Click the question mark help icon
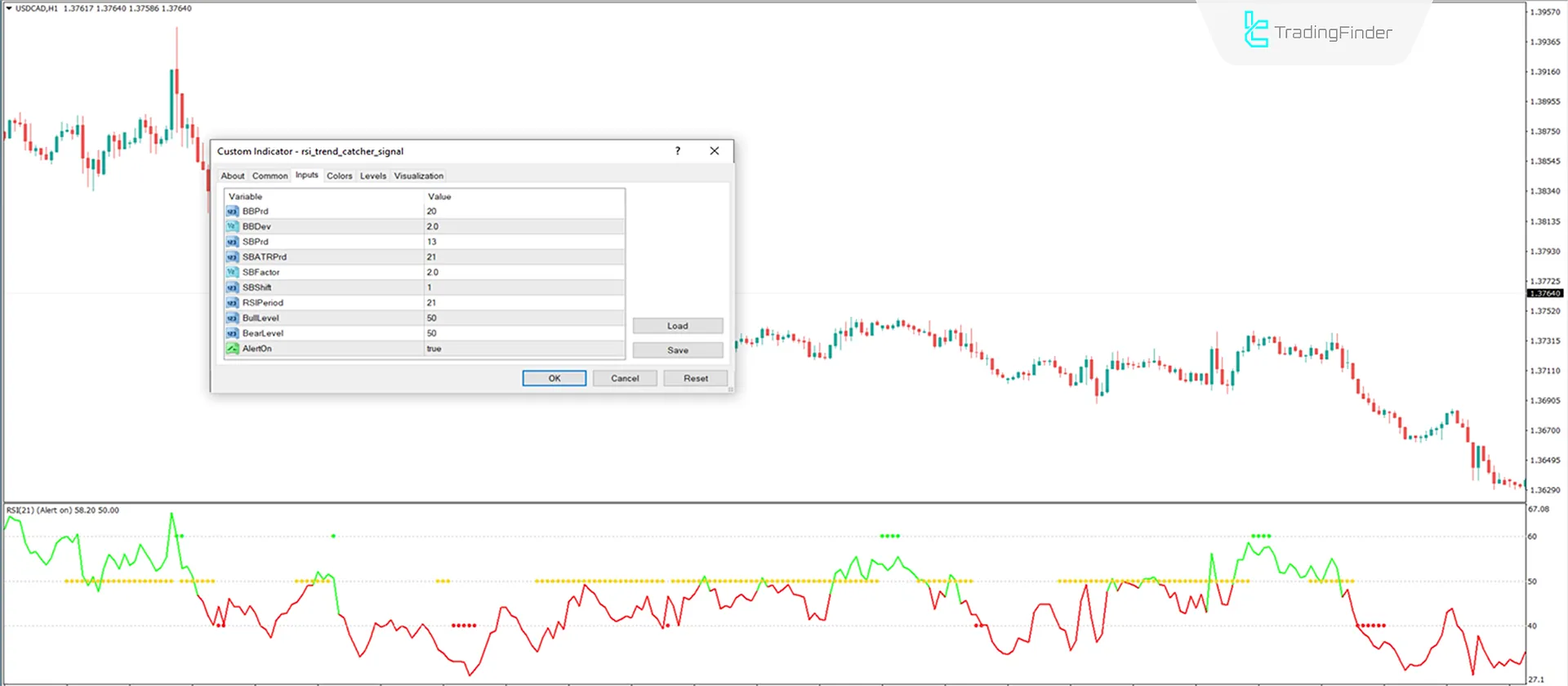This screenshot has width=1568, height=686. point(677,151)
